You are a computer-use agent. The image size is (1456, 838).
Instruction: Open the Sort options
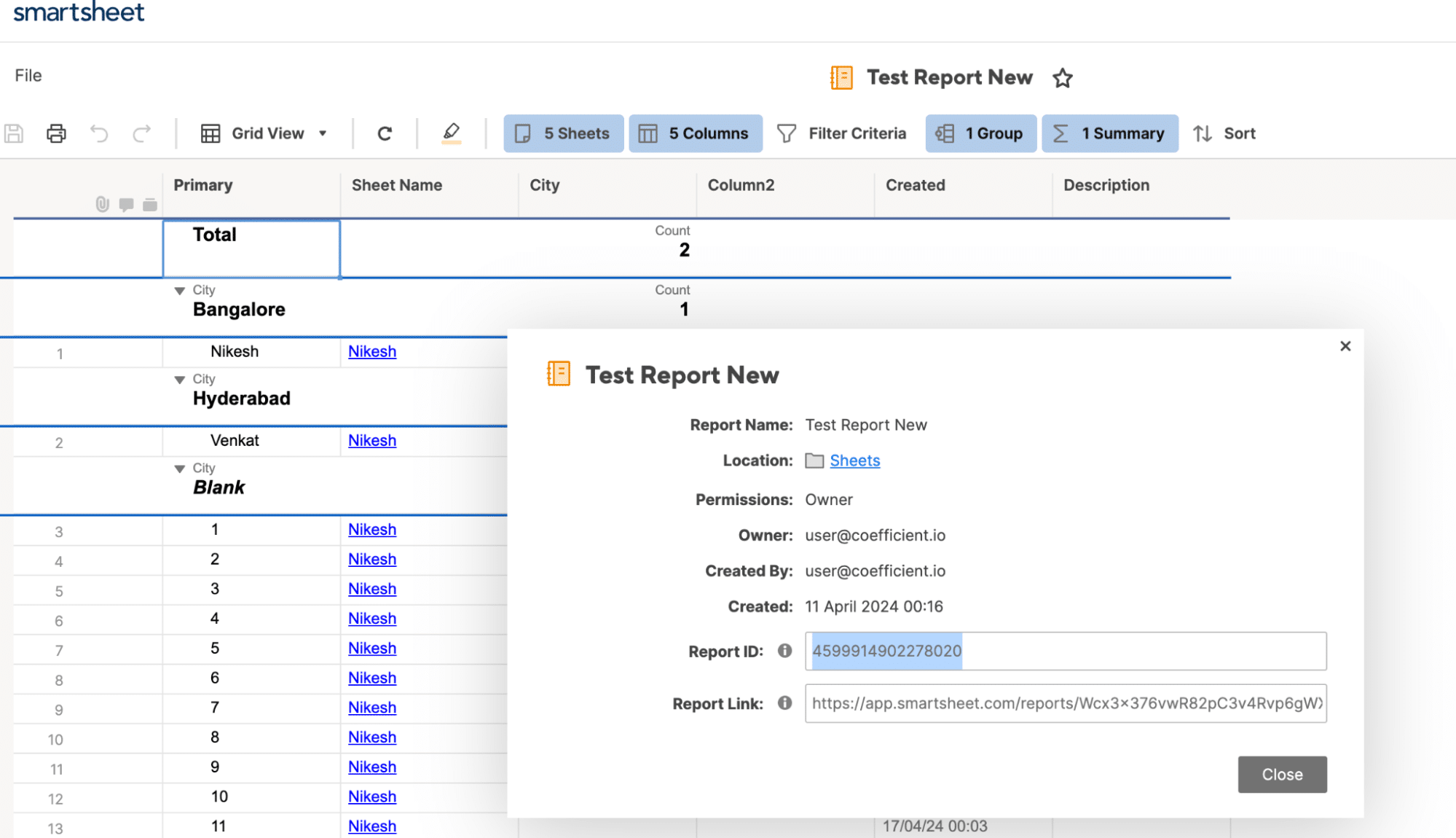pos(1224,133)
